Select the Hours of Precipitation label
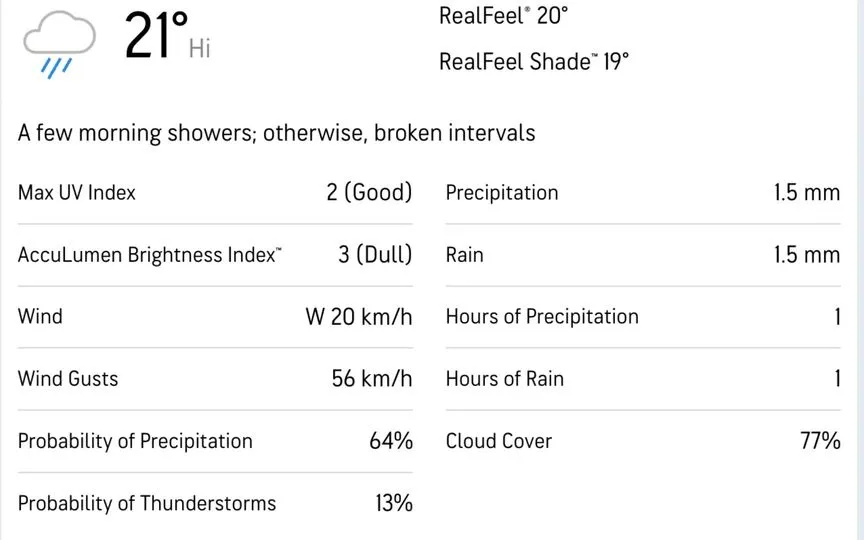This screenshot has height=540, width=864. coord(542,317)
